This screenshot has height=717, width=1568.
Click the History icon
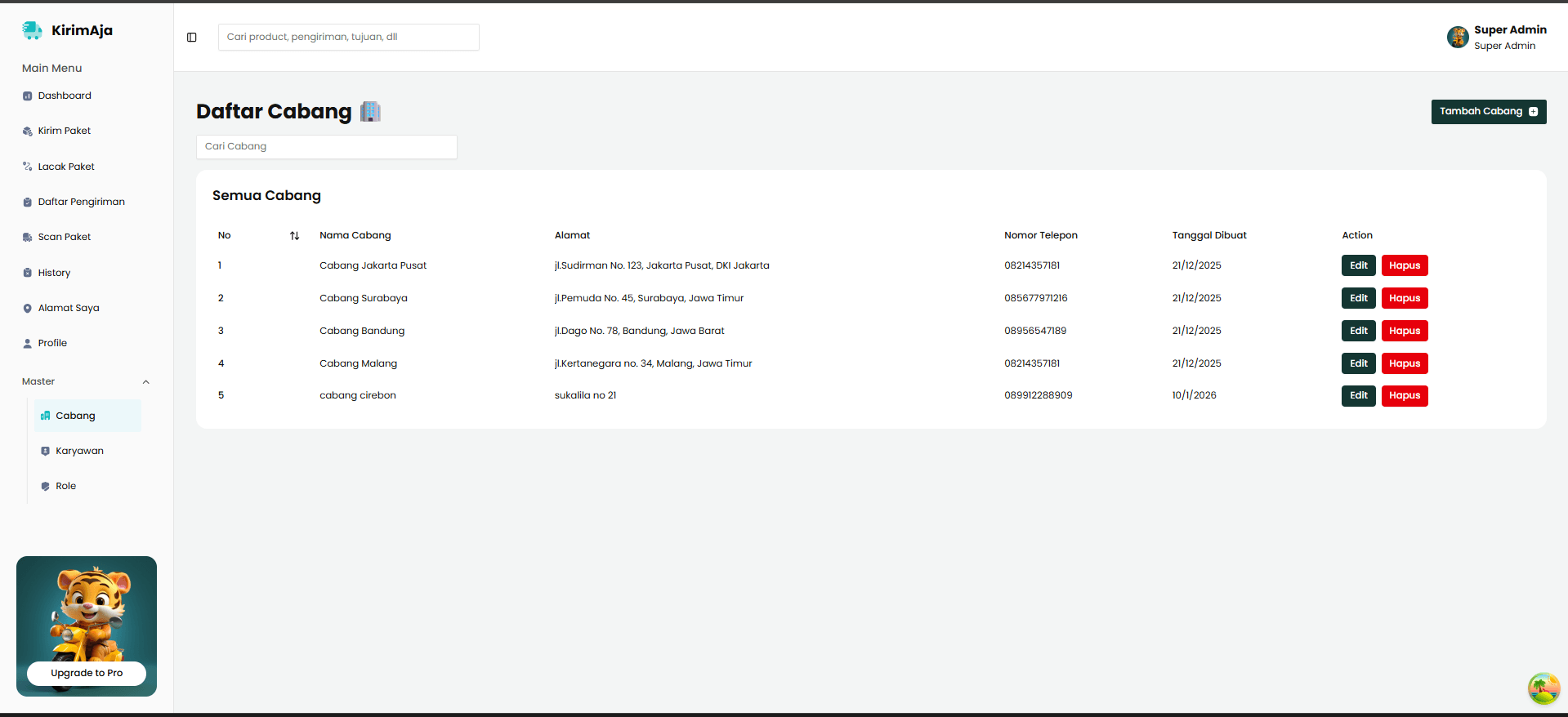coord(27,273)
